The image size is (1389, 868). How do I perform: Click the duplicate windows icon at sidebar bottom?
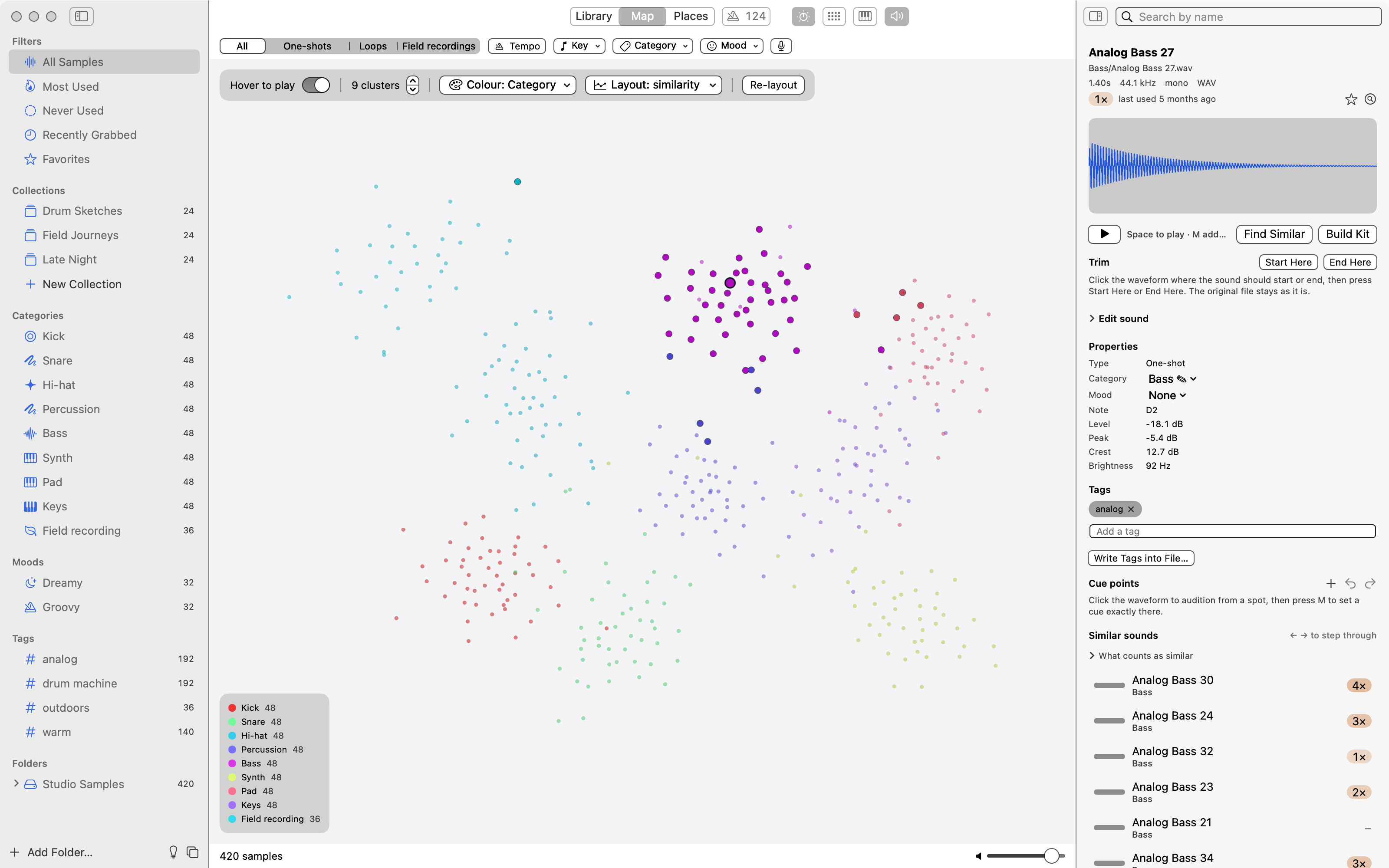click(193, 852)
